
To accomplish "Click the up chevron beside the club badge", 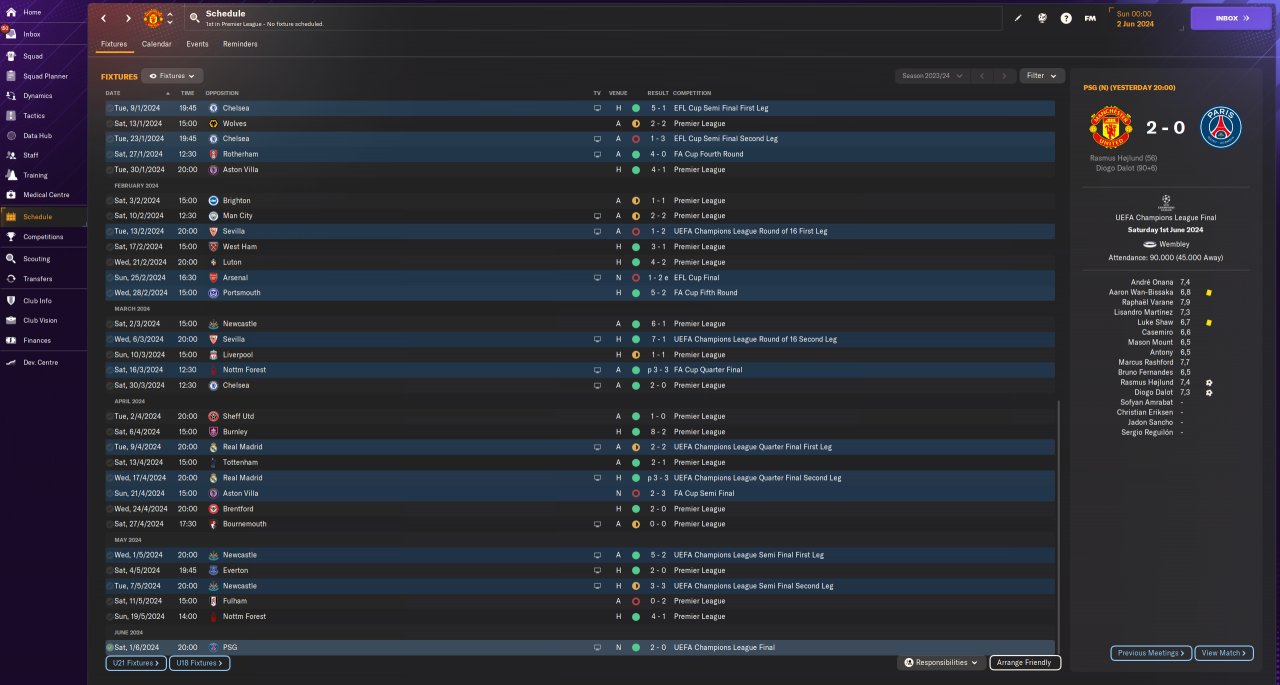I will pos(170,15).
